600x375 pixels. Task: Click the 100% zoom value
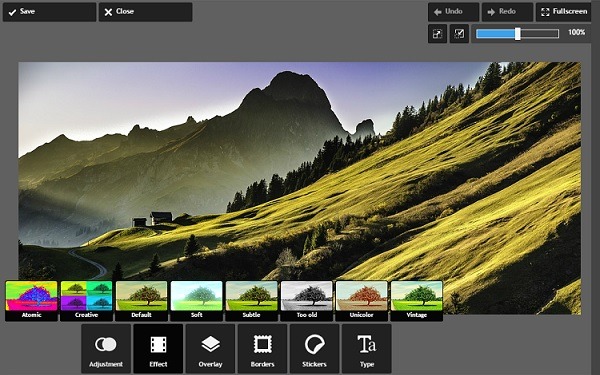pos(576,33)
